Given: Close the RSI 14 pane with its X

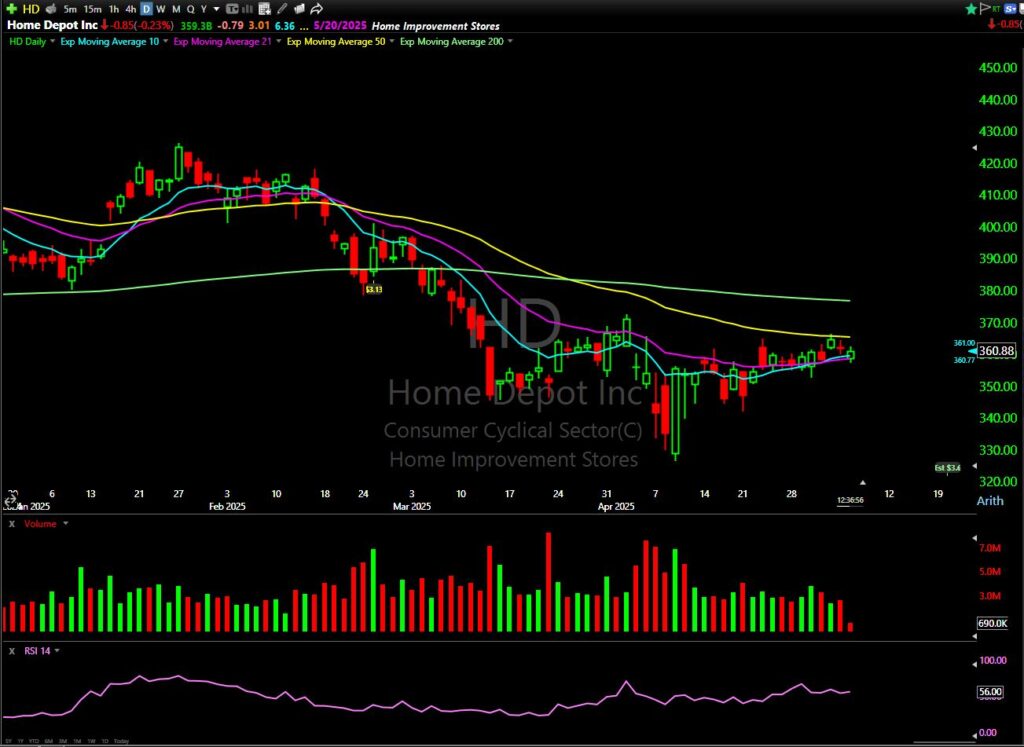Looking at the screenshot, I should tap(12, 650).
